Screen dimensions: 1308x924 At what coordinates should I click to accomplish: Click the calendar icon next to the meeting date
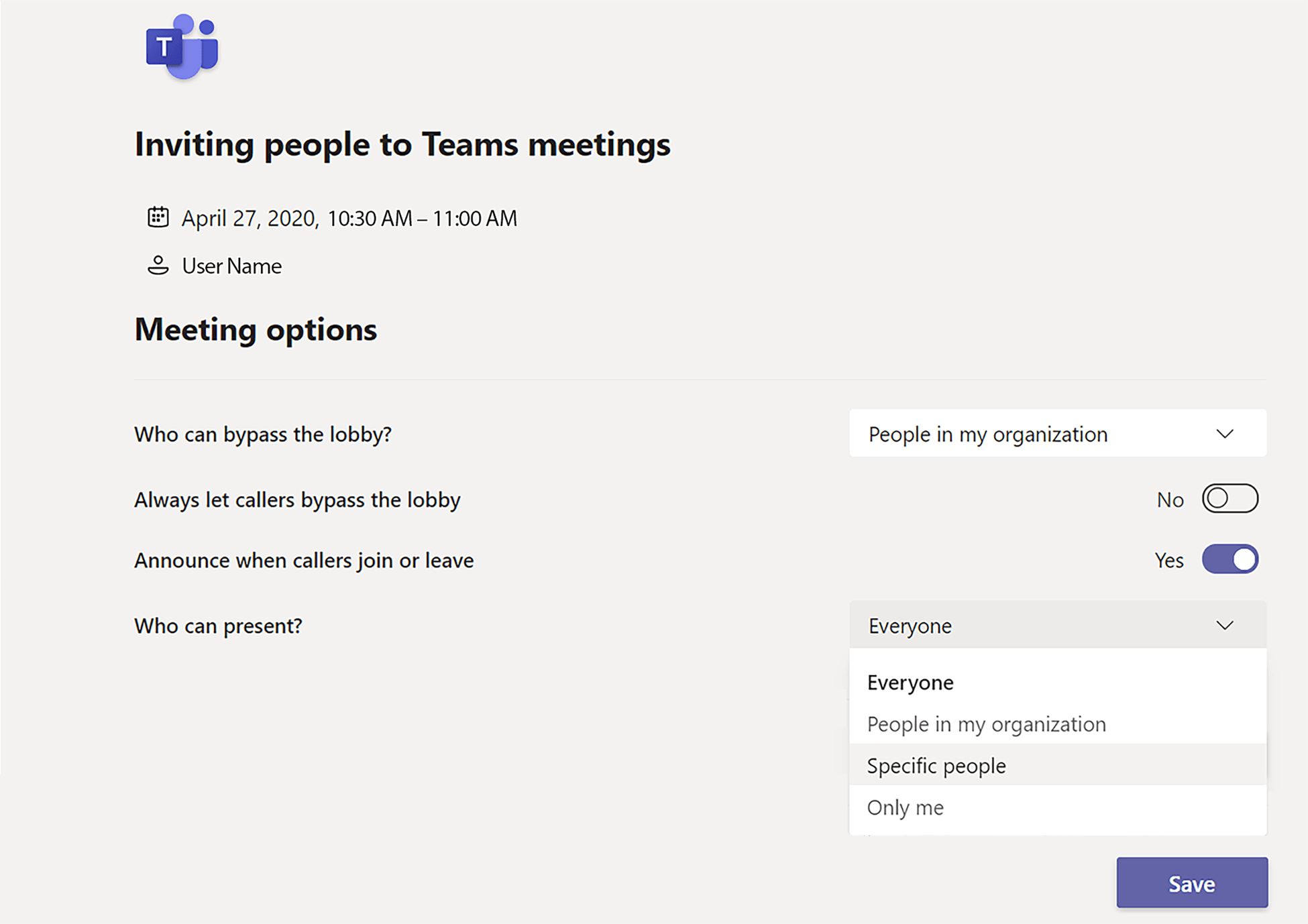click(158, 217)
